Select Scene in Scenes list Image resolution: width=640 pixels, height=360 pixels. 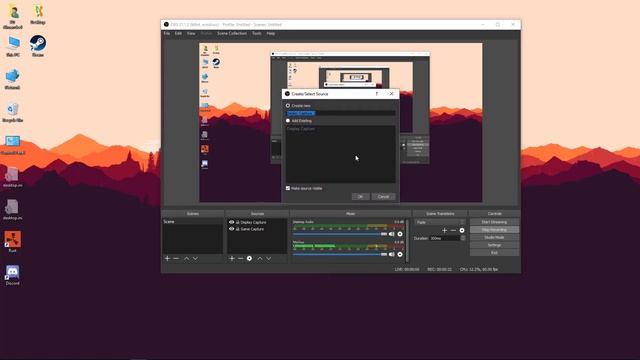tap(193, 222)
